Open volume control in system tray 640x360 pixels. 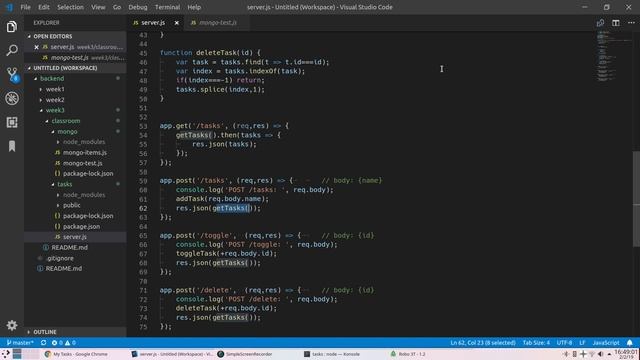(x=600, y=354)
